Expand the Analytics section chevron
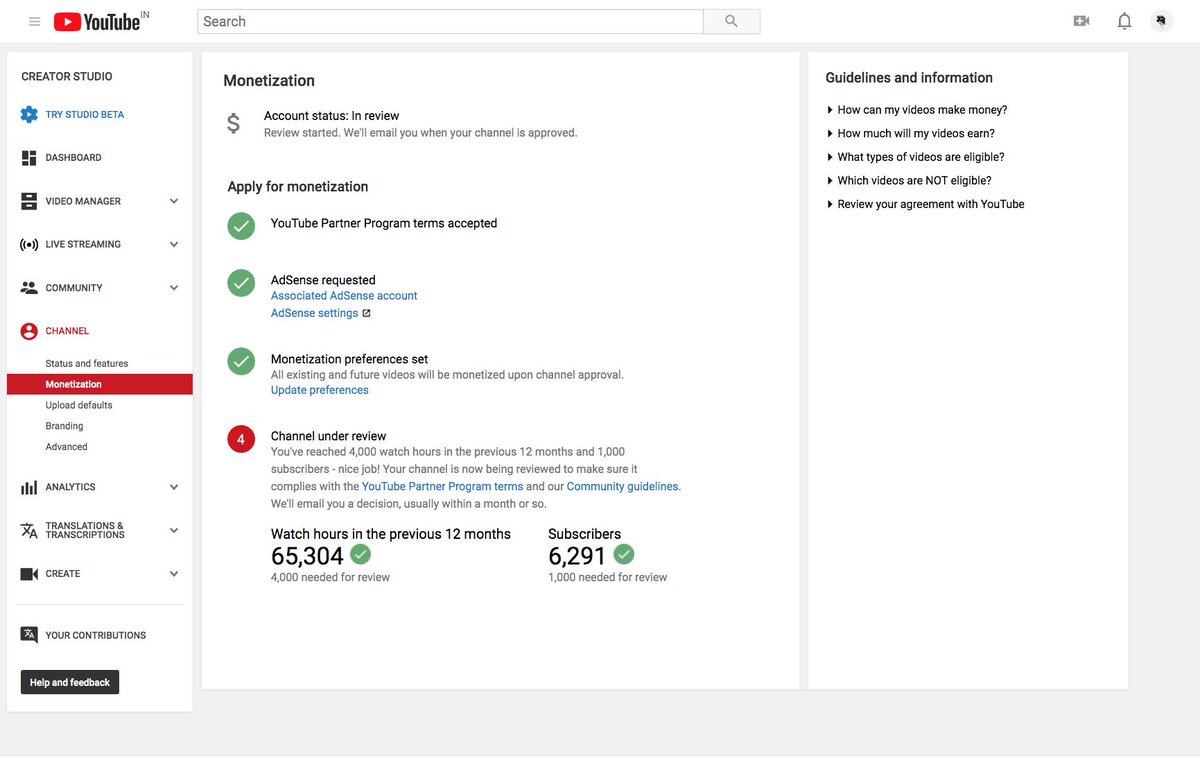The height and width of the screenshot is (758, 1200). pyautogui.click(x=174, y=487)
